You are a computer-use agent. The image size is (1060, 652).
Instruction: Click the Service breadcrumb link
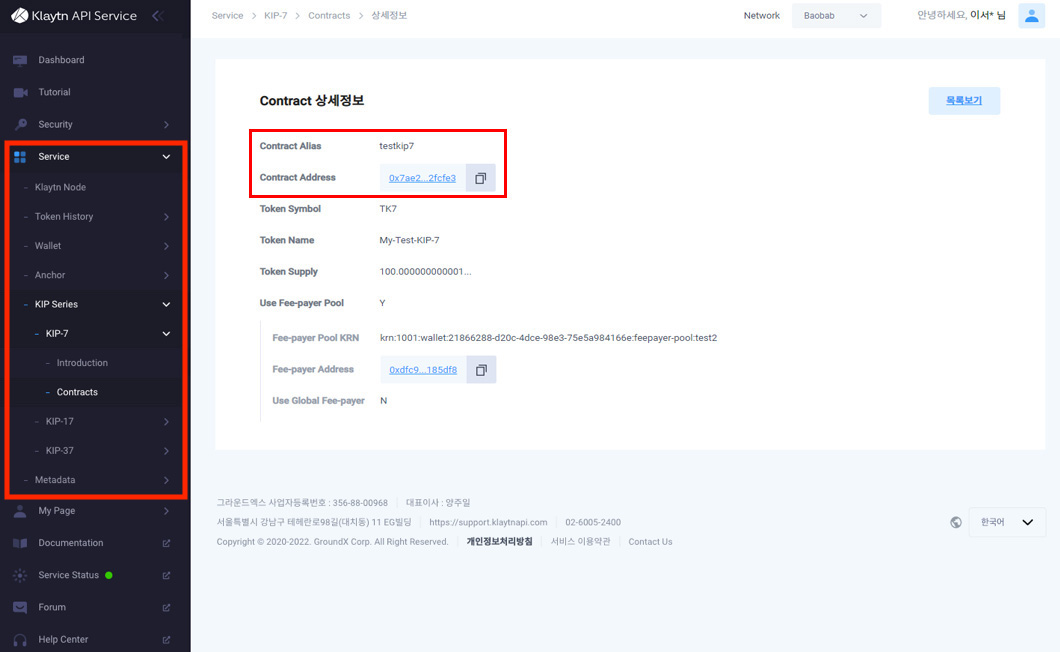[x=227, y=16]
